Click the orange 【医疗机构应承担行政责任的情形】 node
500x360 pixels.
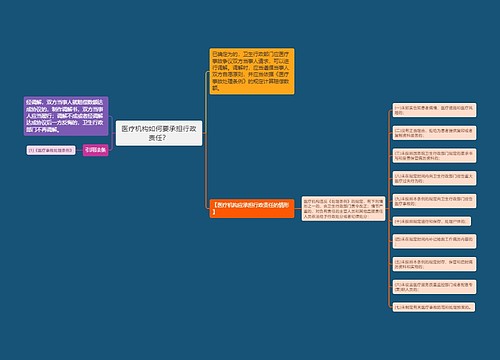[x=252, y=208]
